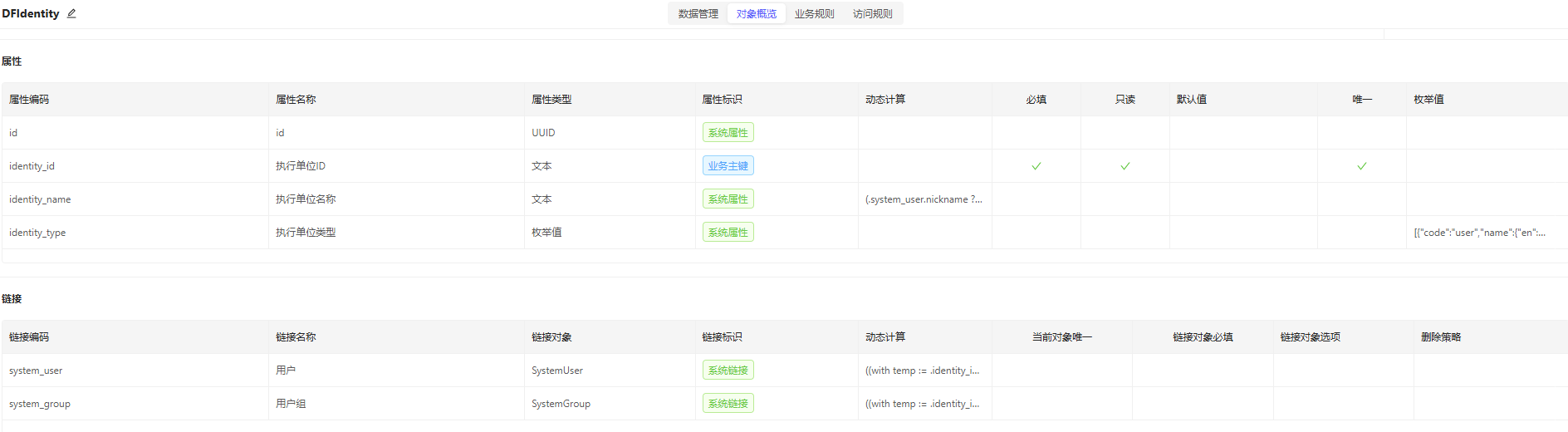Click 系统链接 tag in system_group row
1568x432 pixels.
click(x=728, y=403)
